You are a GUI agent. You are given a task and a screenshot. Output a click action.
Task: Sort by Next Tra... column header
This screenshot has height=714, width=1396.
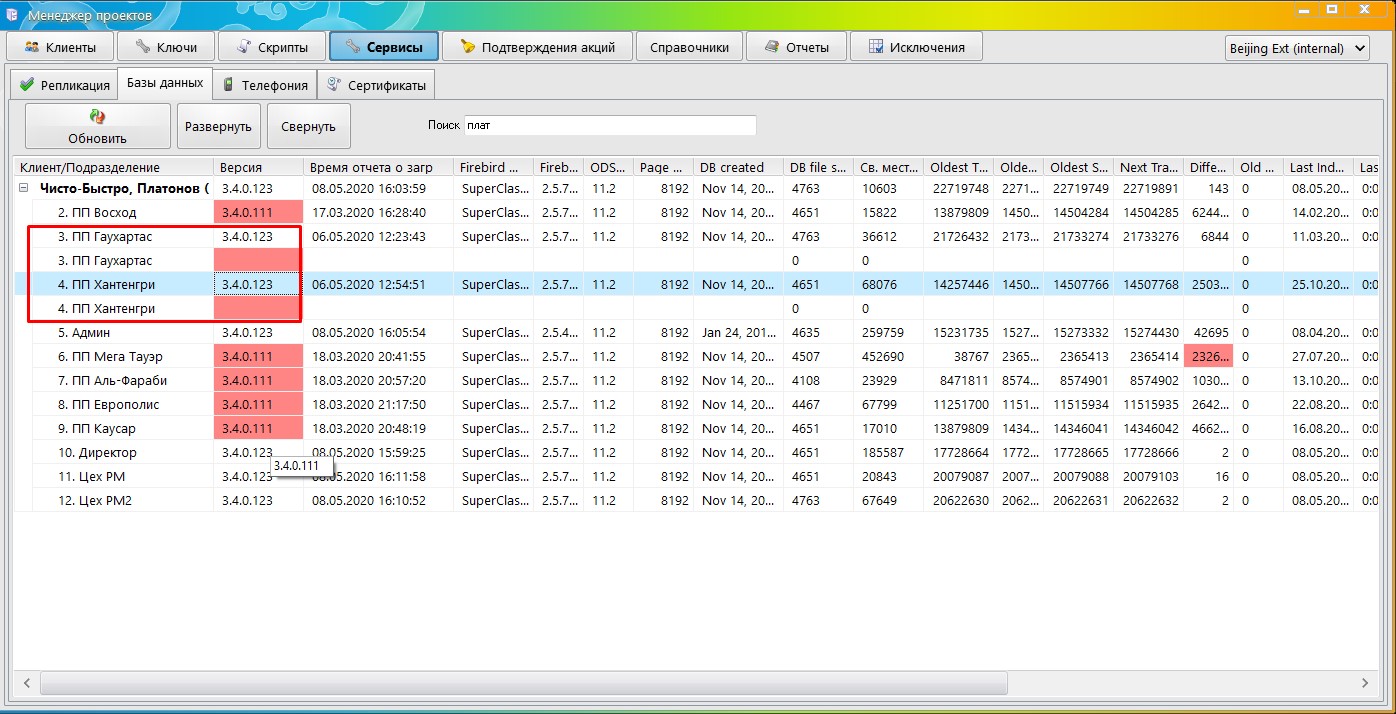pos(1148,167)
